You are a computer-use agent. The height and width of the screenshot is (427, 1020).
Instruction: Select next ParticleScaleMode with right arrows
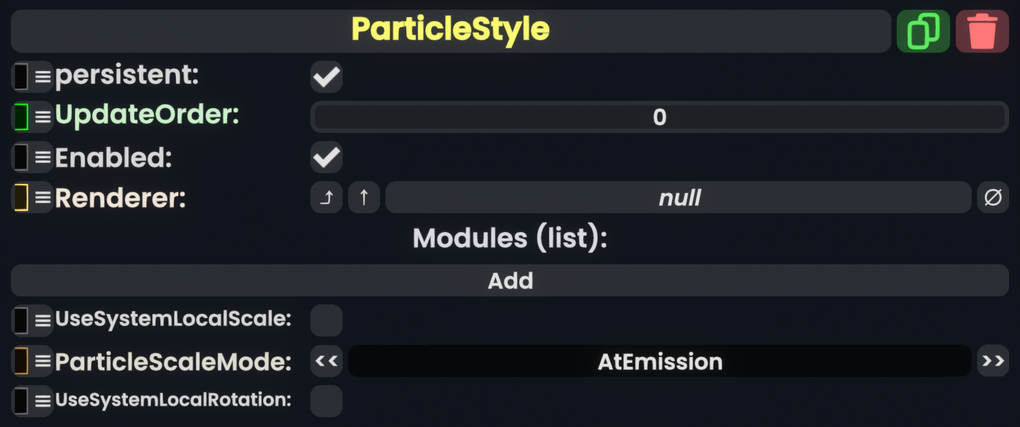pyautogui.click(x=992, y=361)
